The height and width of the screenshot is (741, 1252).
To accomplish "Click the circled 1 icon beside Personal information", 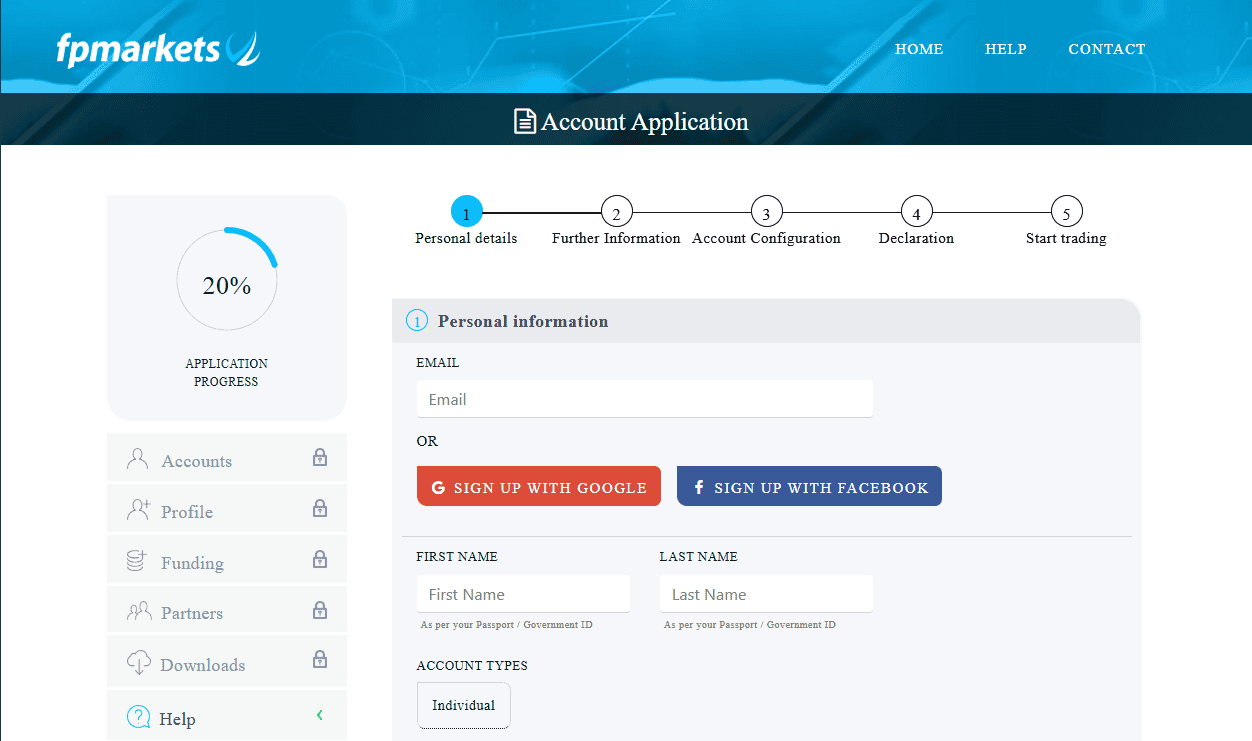I will click(417, 321).
